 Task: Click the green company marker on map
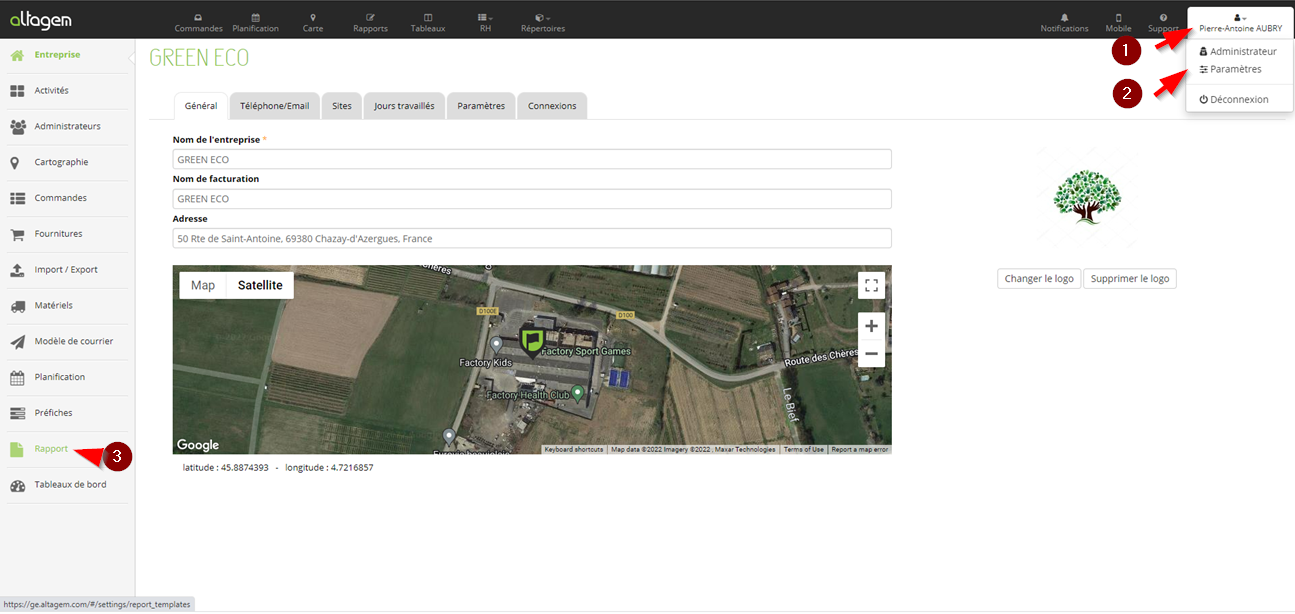(531, 340)
